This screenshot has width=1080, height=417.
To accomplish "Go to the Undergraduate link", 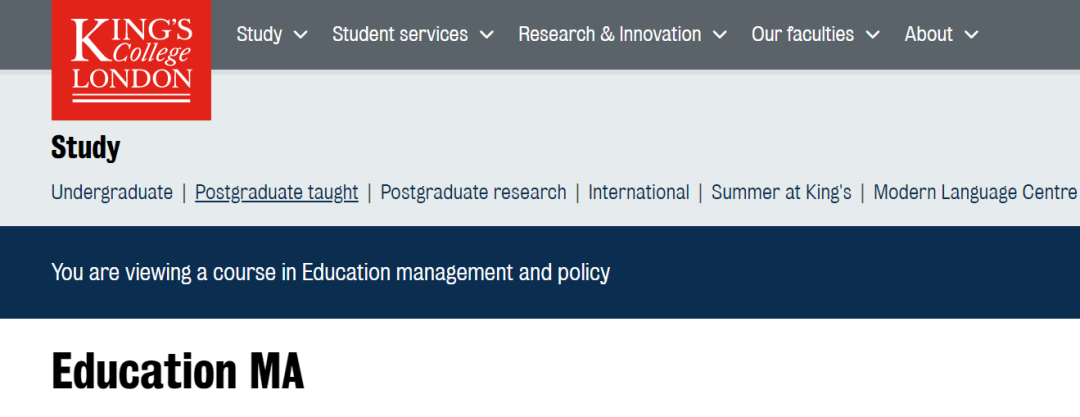I will [x=112, y=192].
